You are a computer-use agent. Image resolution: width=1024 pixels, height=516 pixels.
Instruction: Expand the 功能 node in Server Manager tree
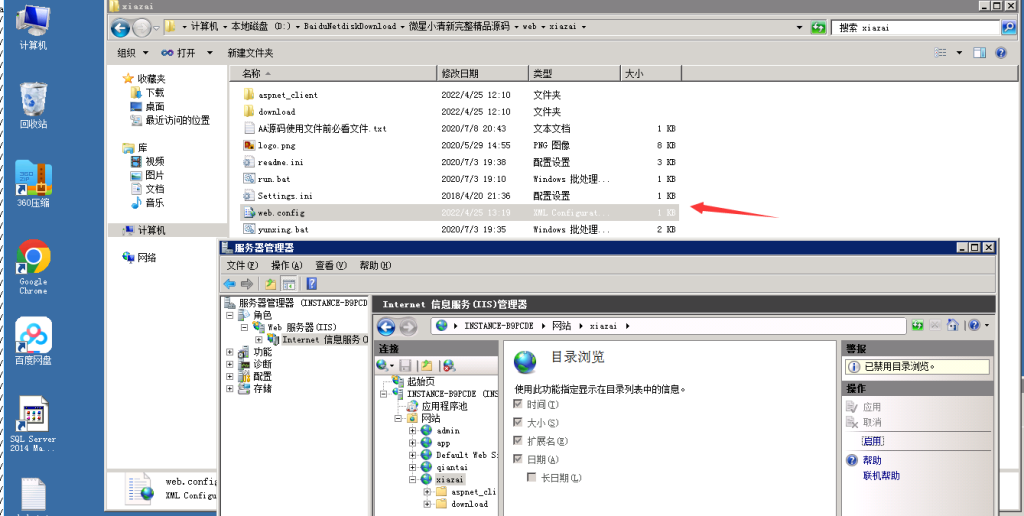[x=230, y=352]
